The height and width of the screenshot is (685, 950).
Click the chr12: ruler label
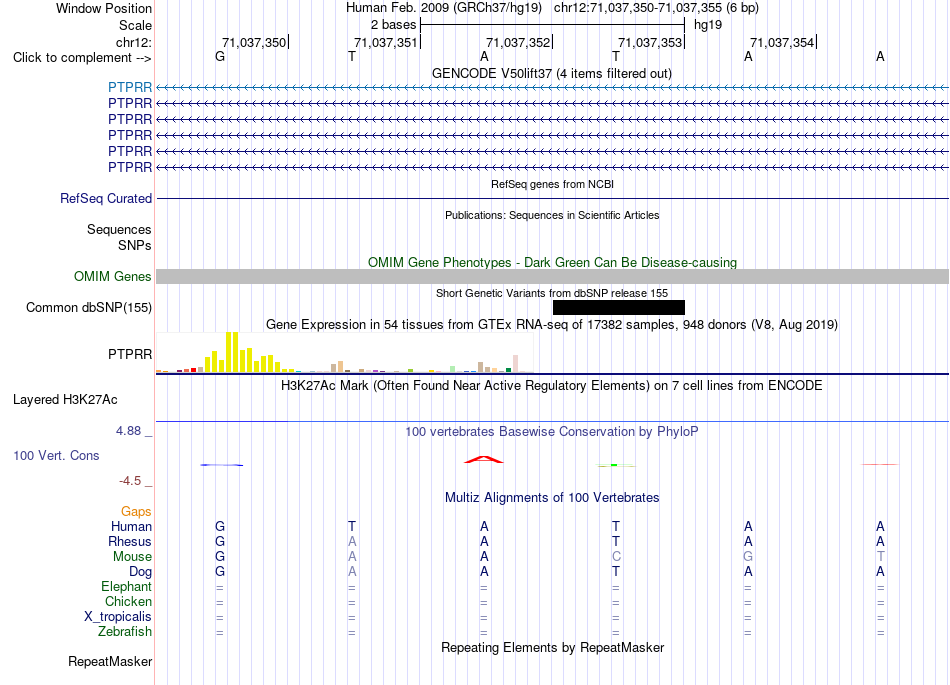coord(133,42)
